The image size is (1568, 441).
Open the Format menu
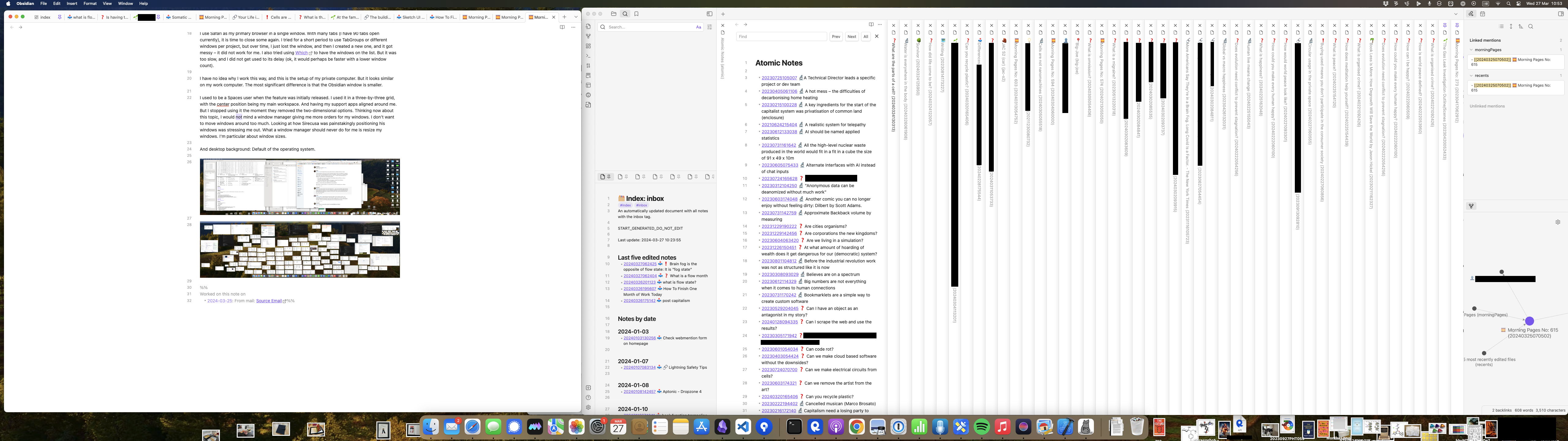click(89, 4)
